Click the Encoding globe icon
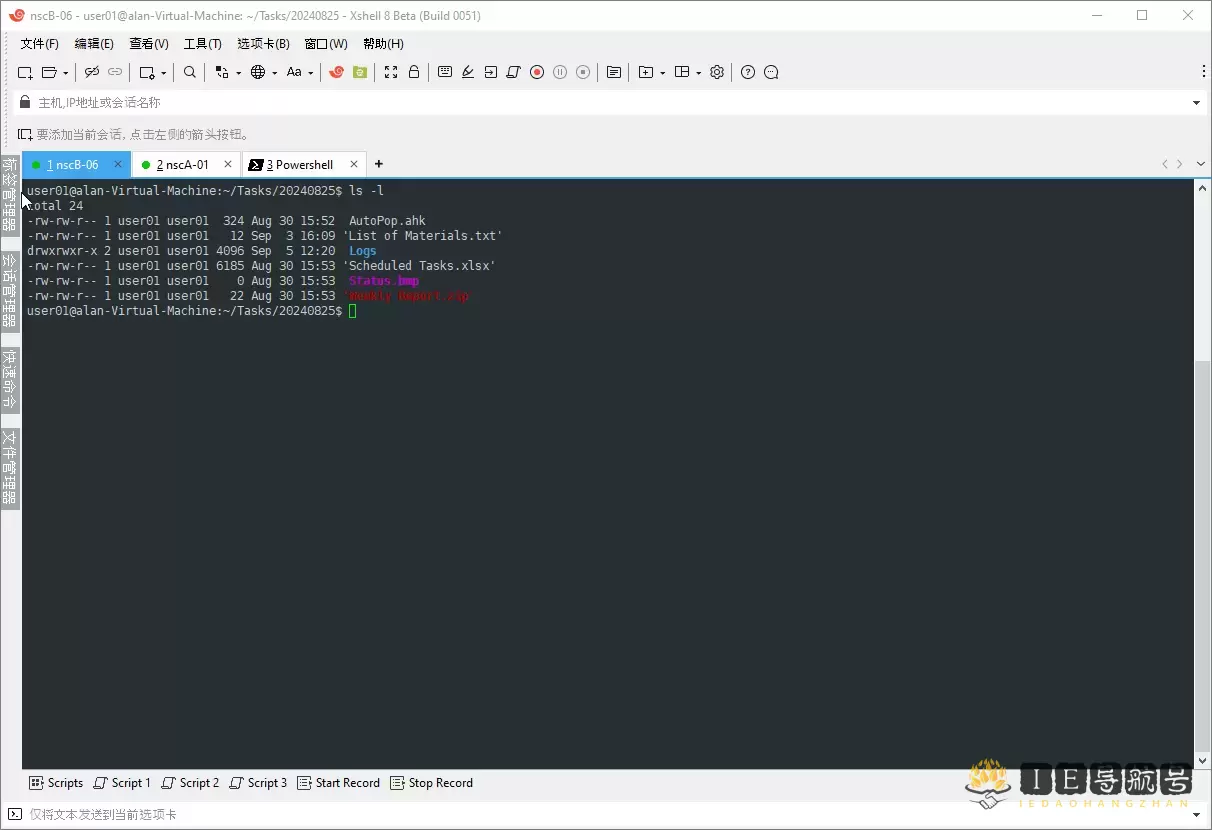Screen dimensions: 1212x830 click(x=258, y=72)
